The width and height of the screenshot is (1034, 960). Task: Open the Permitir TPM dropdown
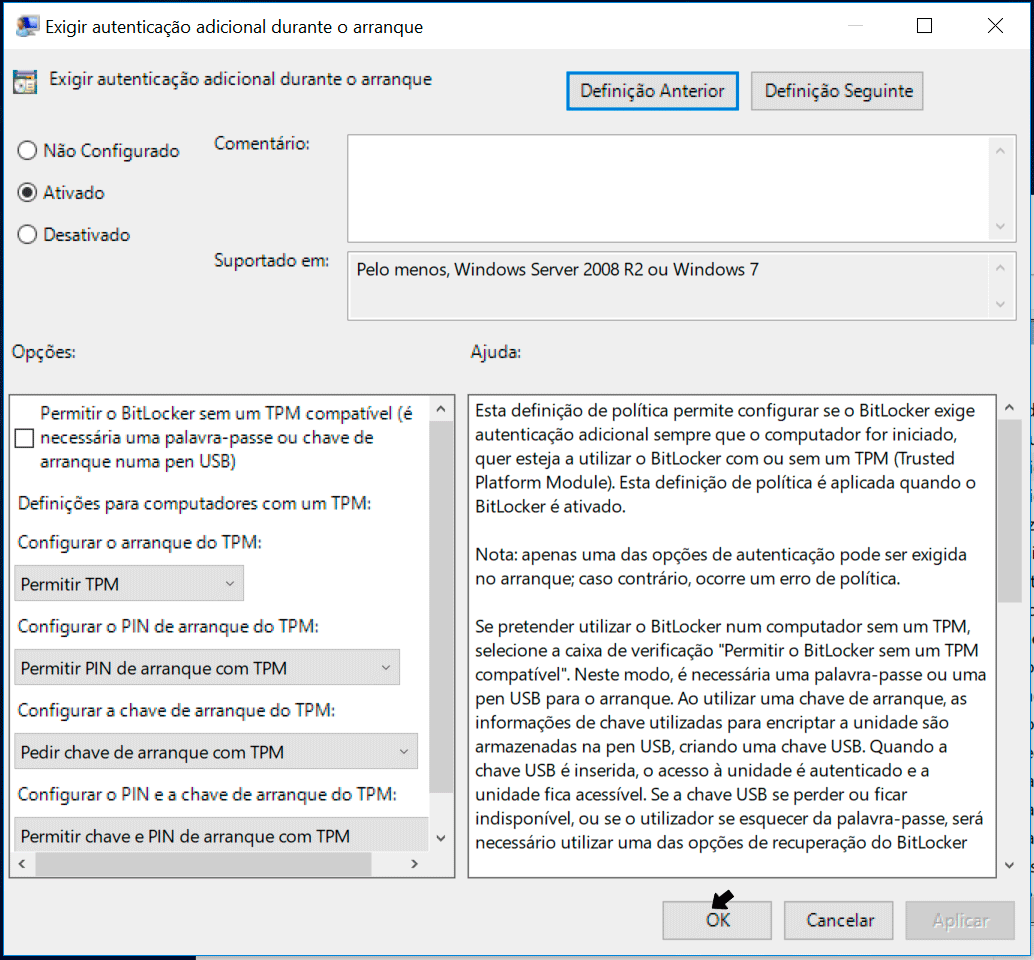coord(129,584)
